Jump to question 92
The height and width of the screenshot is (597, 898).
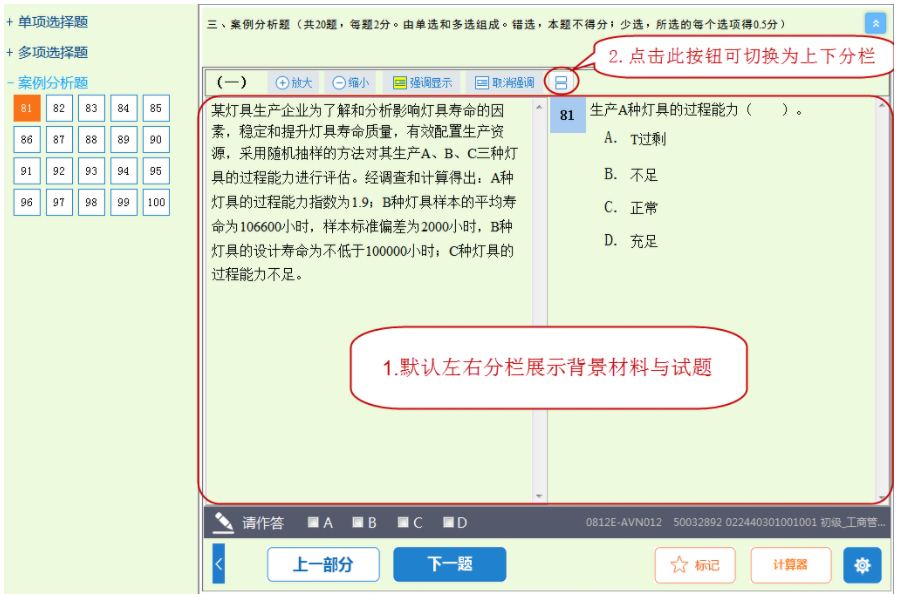click(59, 171)
